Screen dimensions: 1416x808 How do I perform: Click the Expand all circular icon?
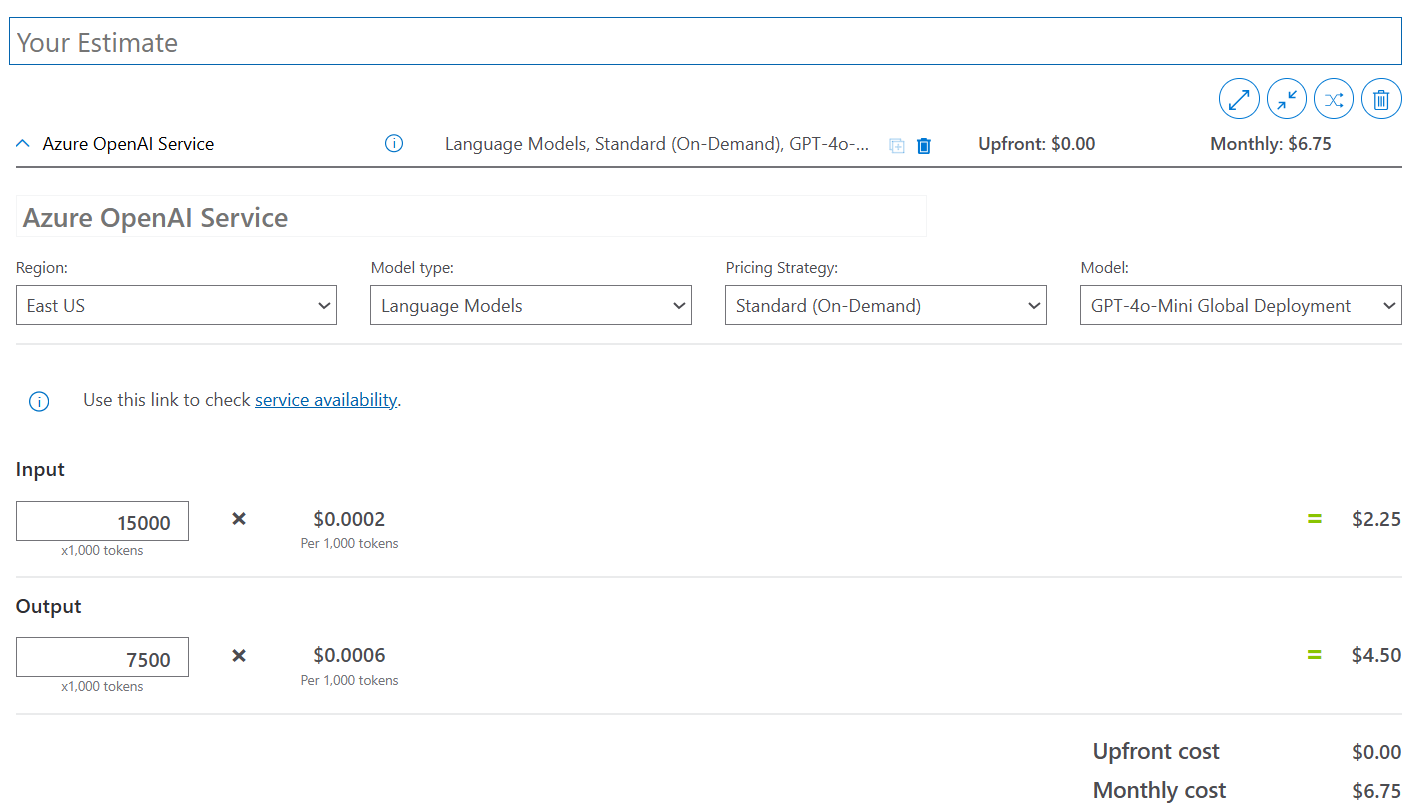point(1239,99)
